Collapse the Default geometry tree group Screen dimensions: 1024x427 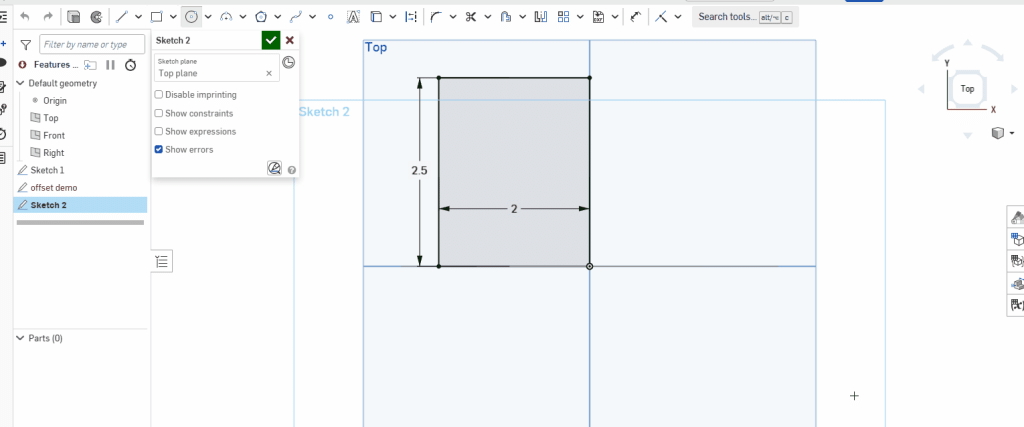[20, 83]
